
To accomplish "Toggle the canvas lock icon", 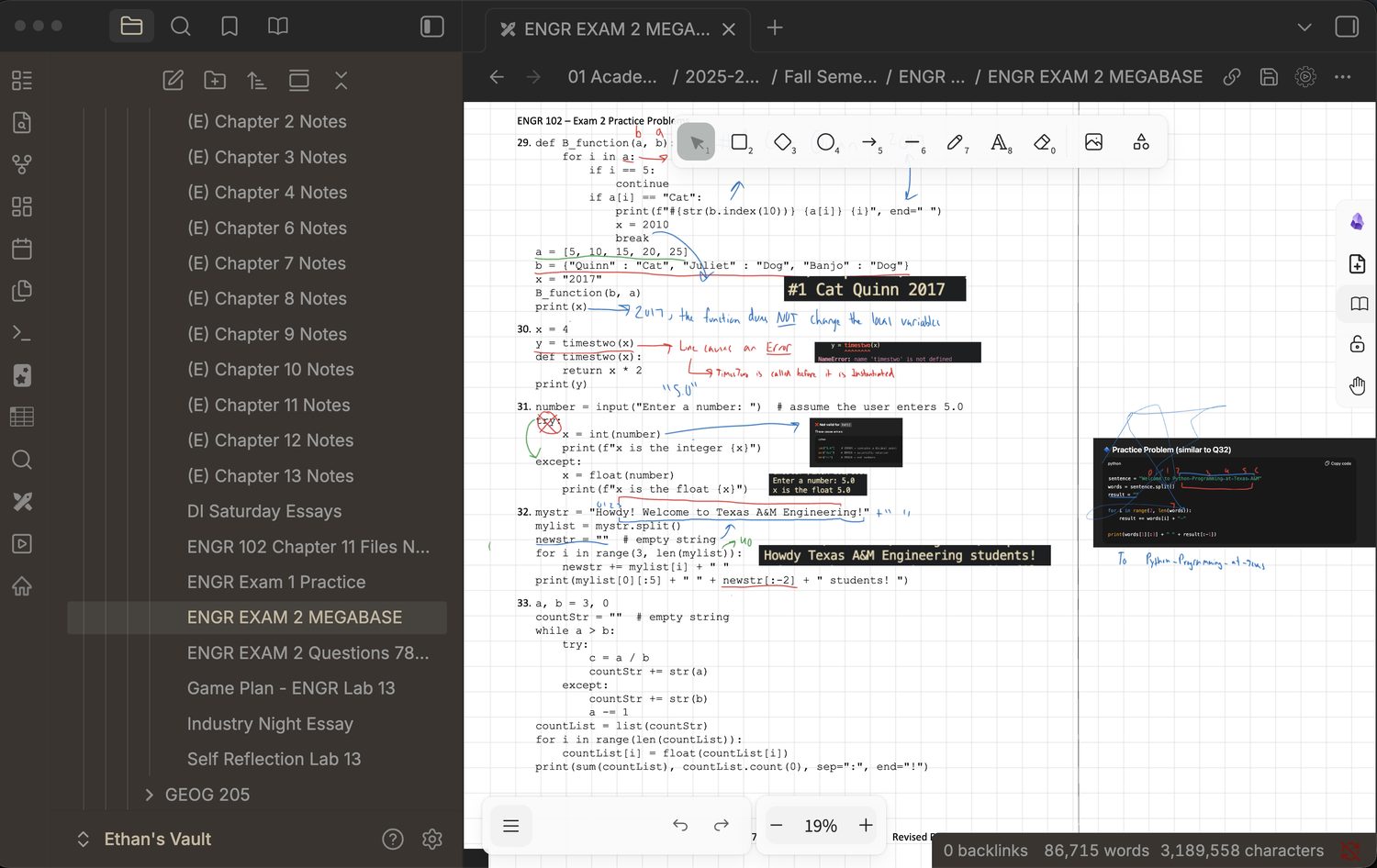I will coord(1358,344).
